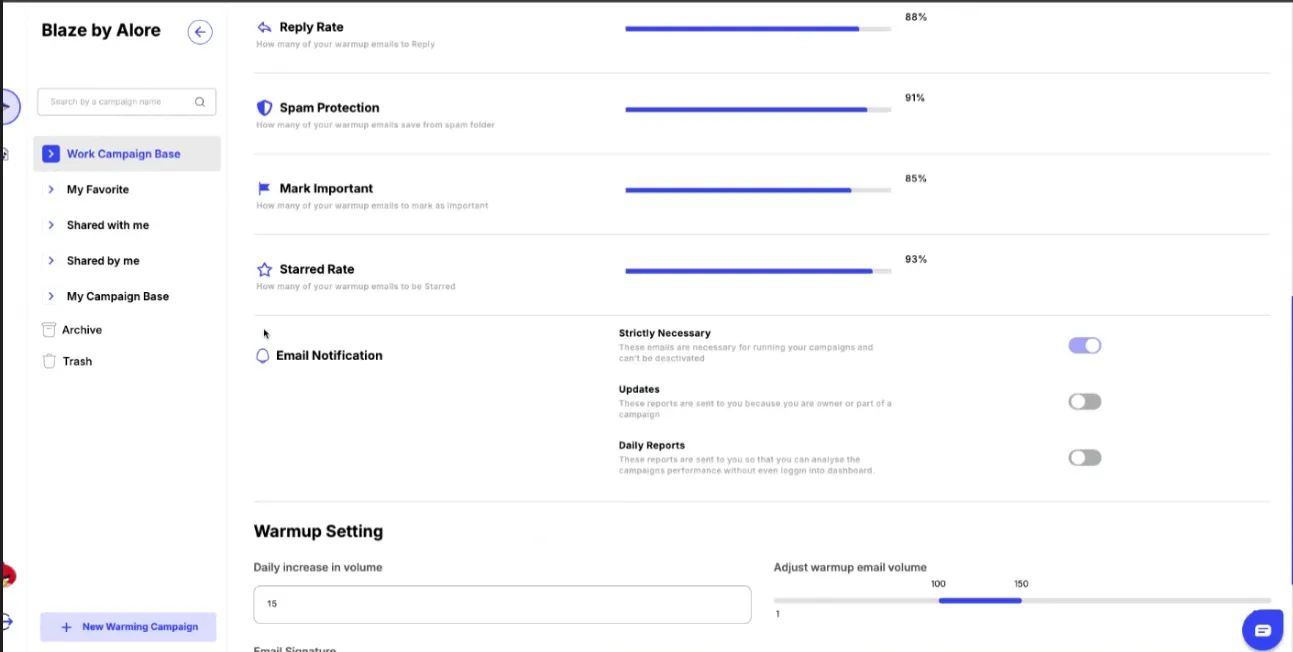Disable the Strictly Necessary email toggle

1084,345
